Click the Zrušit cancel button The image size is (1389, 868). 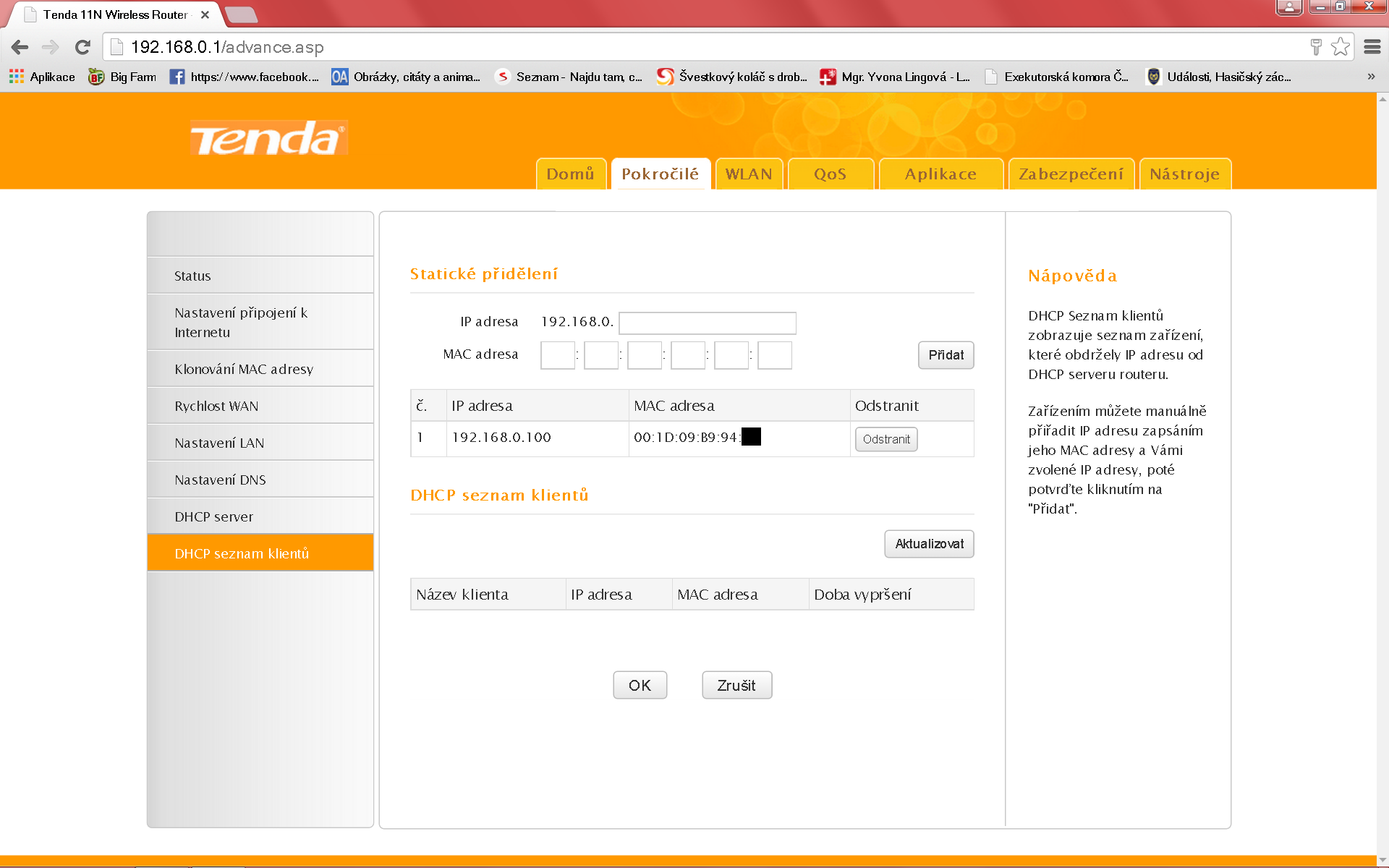736,685
